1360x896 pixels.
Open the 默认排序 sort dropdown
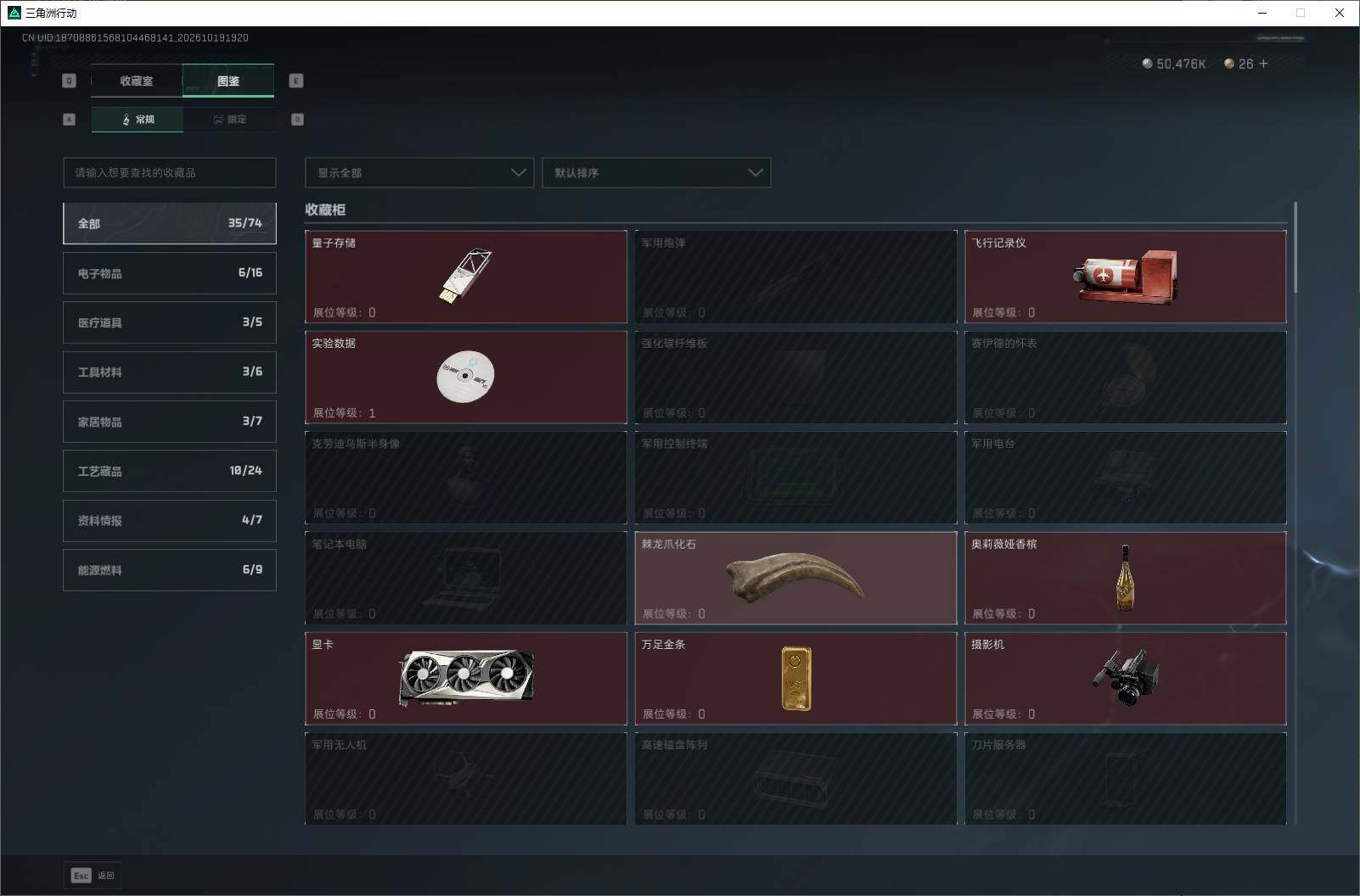656,172
